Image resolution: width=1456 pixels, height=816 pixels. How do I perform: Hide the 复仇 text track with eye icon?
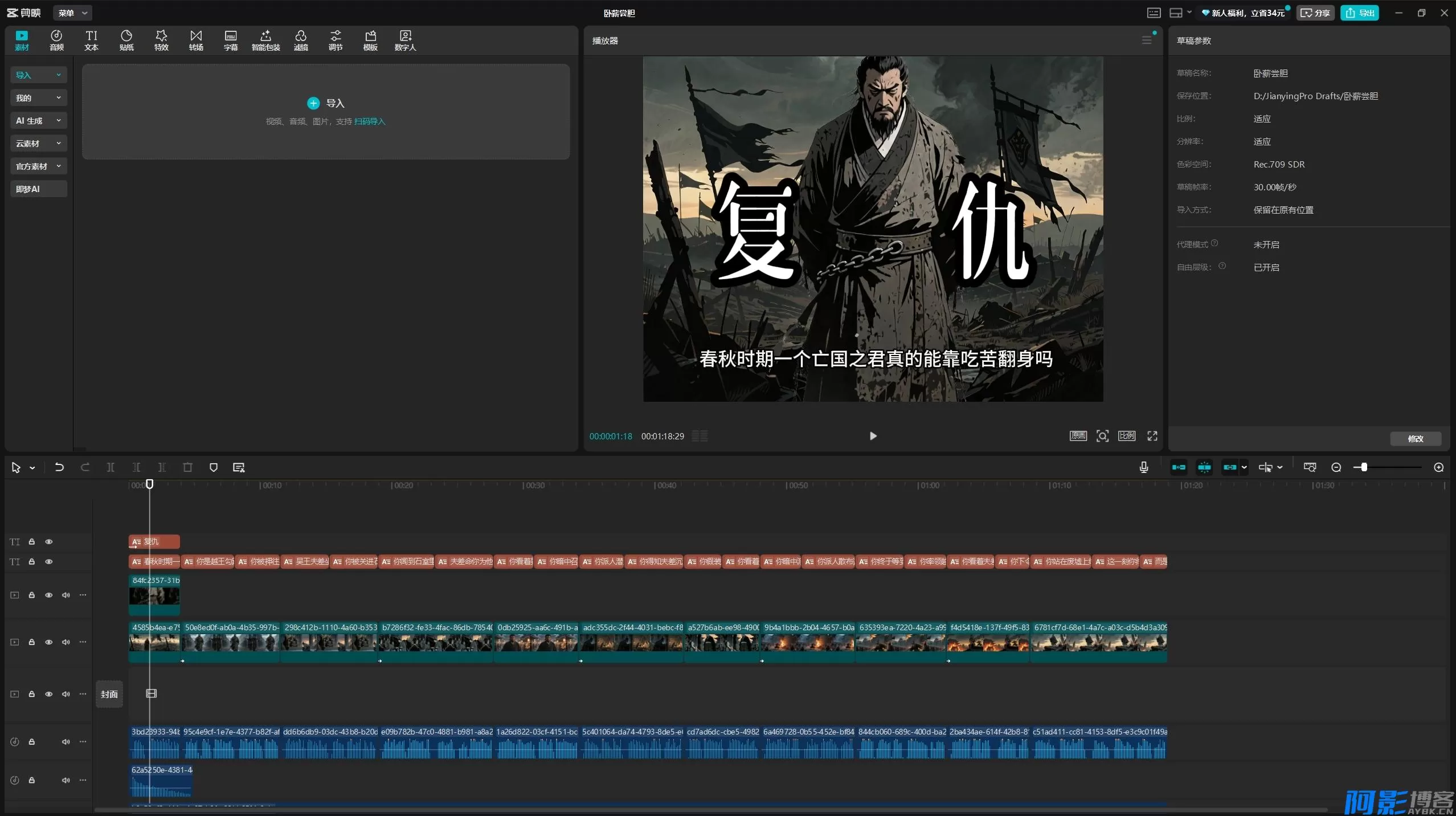point(49,542)
